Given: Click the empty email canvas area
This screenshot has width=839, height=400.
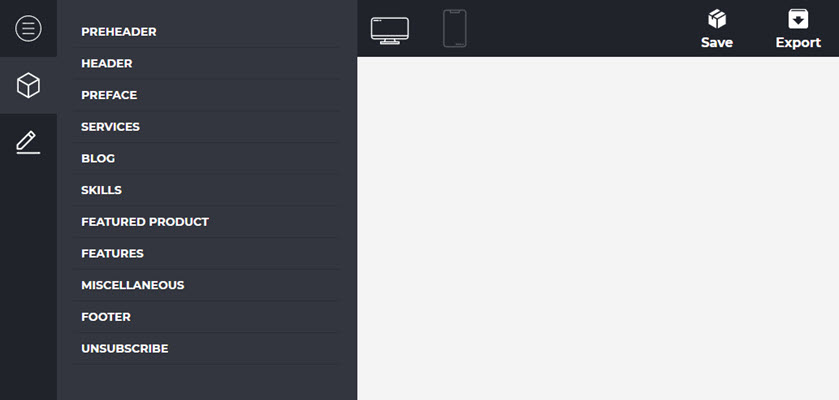Looking at the screenshot, I should click(x=598, y=228).
